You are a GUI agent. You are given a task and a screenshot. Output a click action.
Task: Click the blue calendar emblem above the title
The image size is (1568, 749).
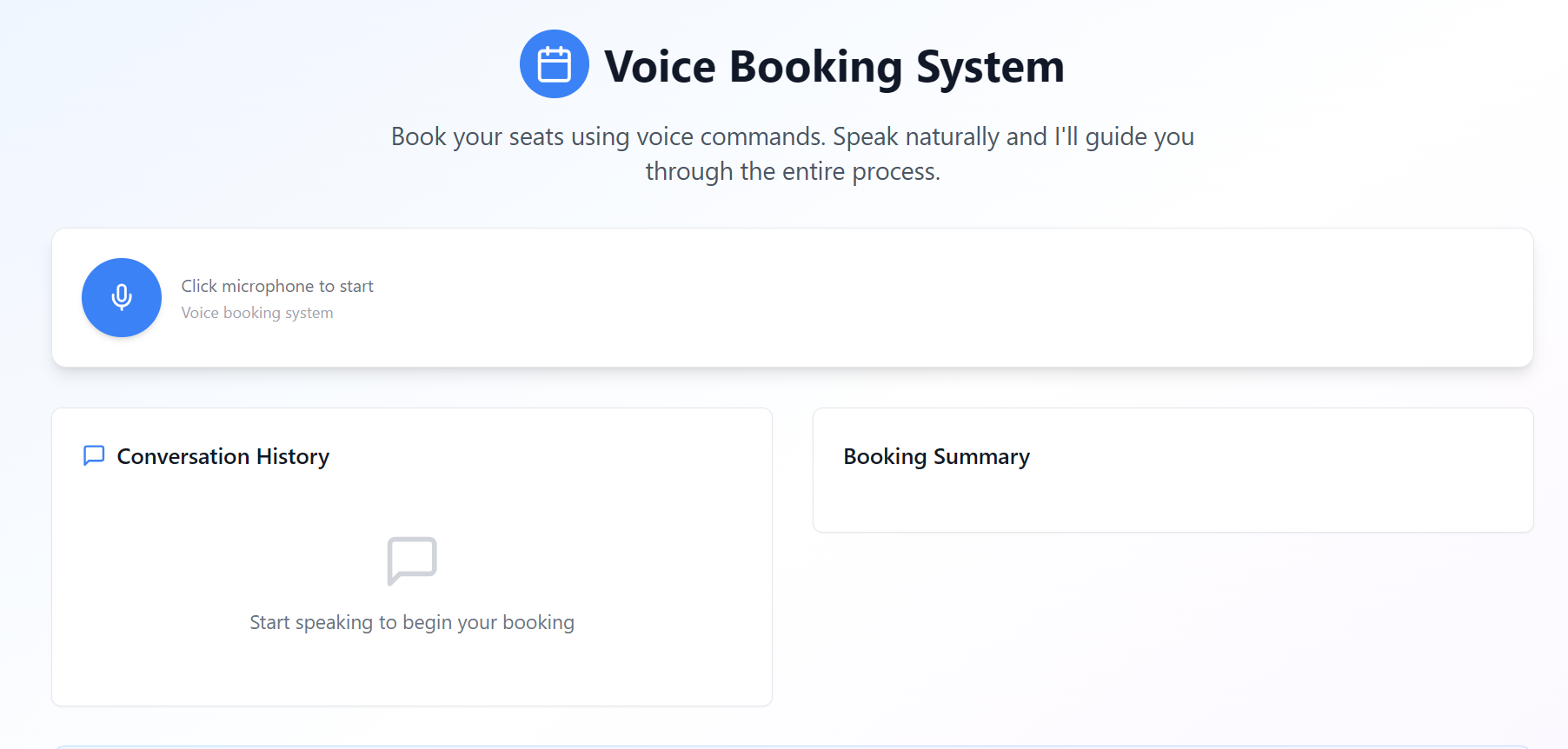click(x=554, y=63)
